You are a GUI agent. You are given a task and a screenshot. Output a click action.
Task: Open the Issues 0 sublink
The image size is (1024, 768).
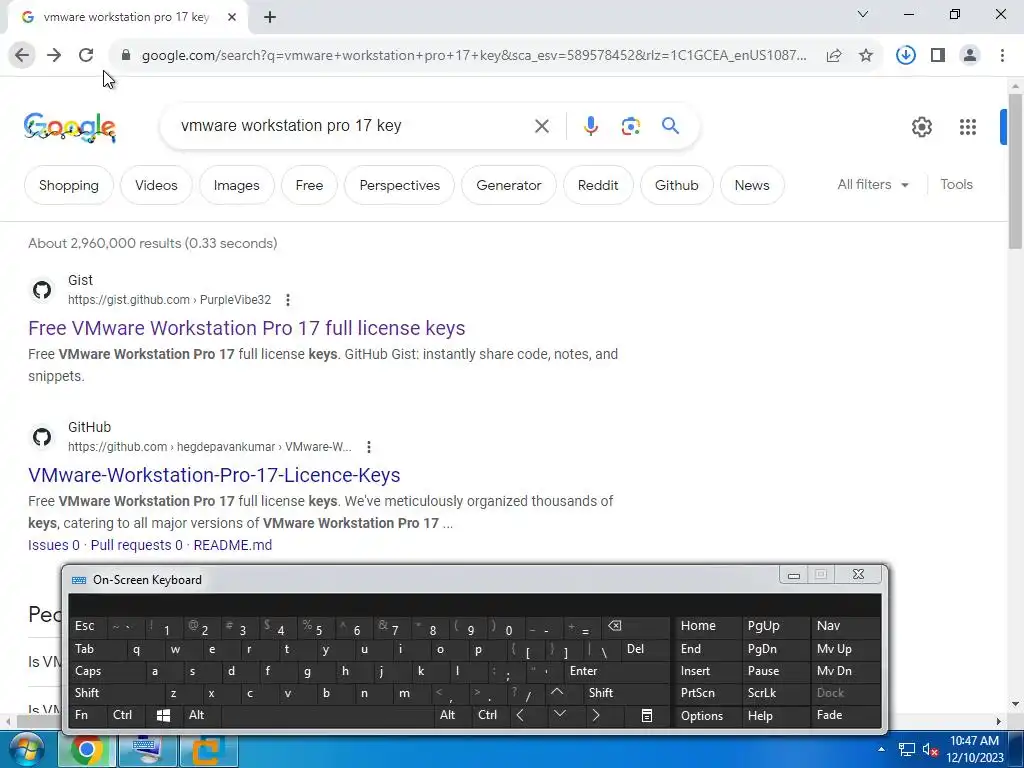[54, 545]
